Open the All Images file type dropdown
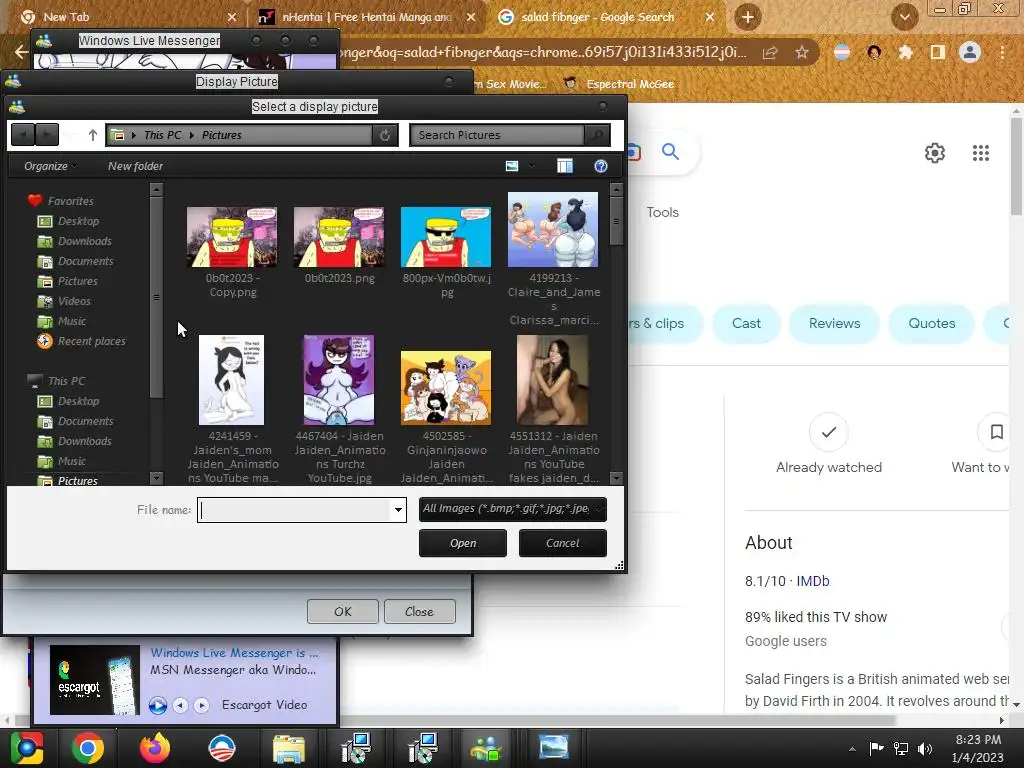1024x768 pixels. coord(513,509)
